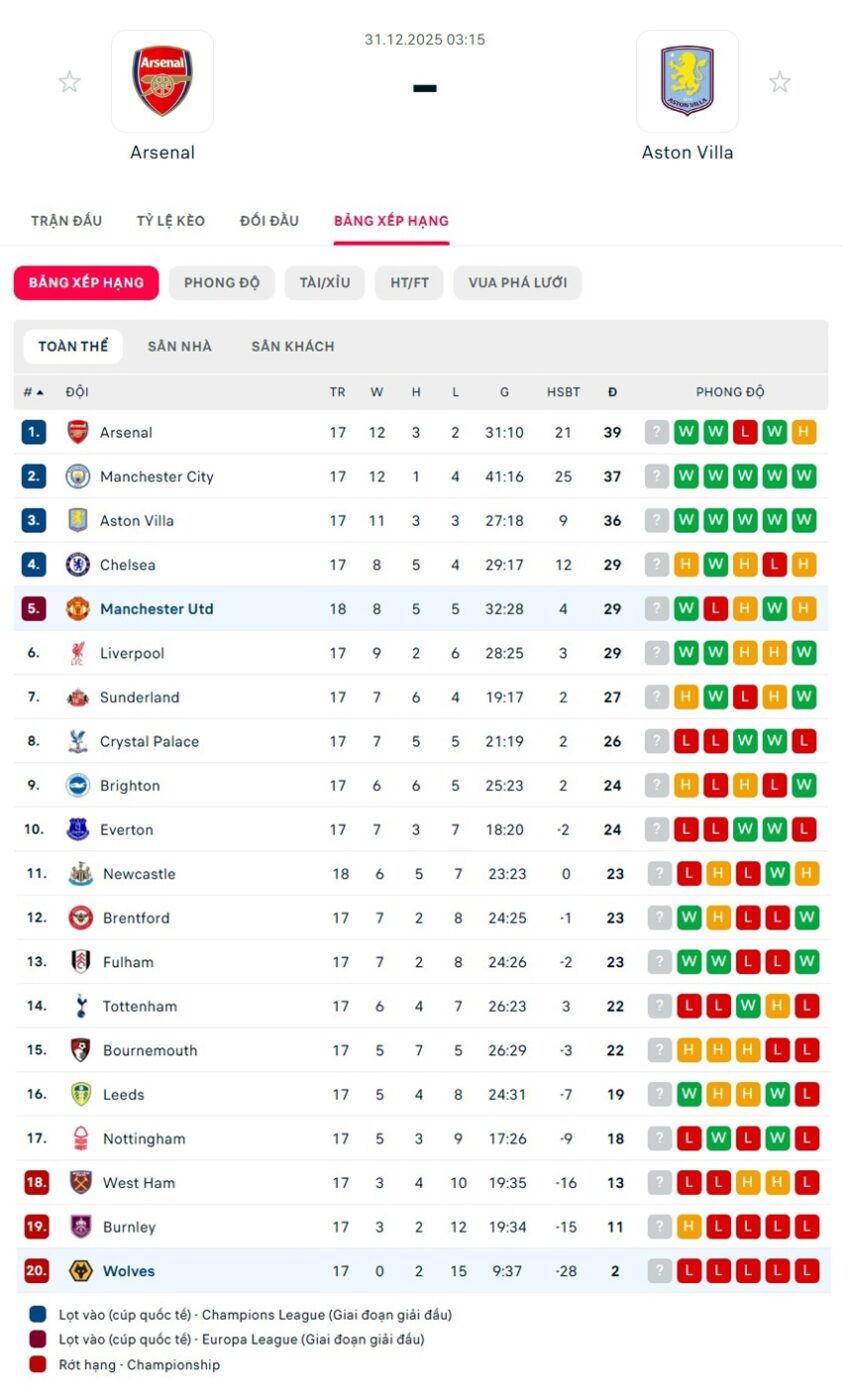Star Aston Villa as a favorite

pyautogui.click(x=779, y=81)
